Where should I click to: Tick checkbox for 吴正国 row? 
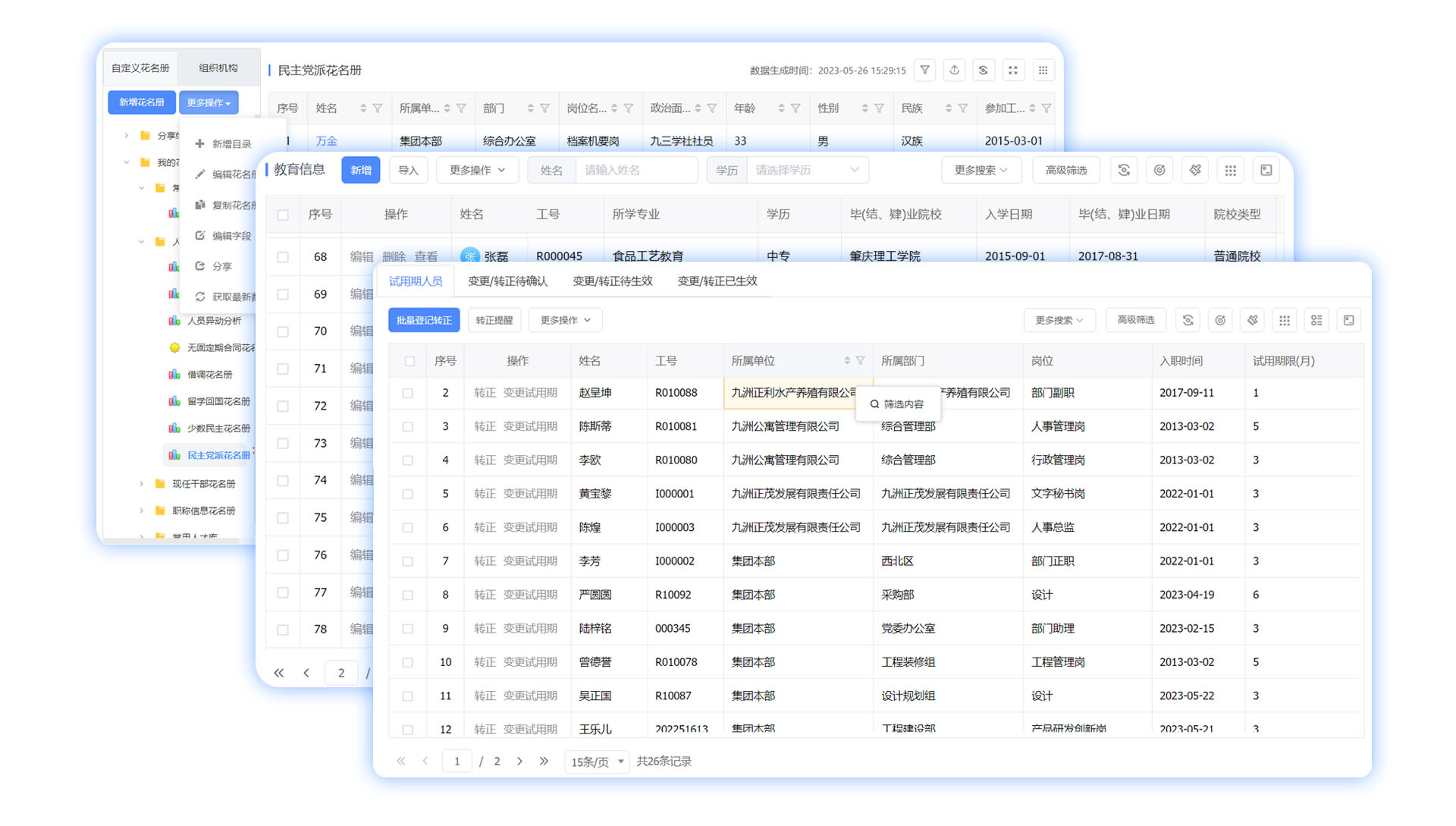tap(408, 696)
